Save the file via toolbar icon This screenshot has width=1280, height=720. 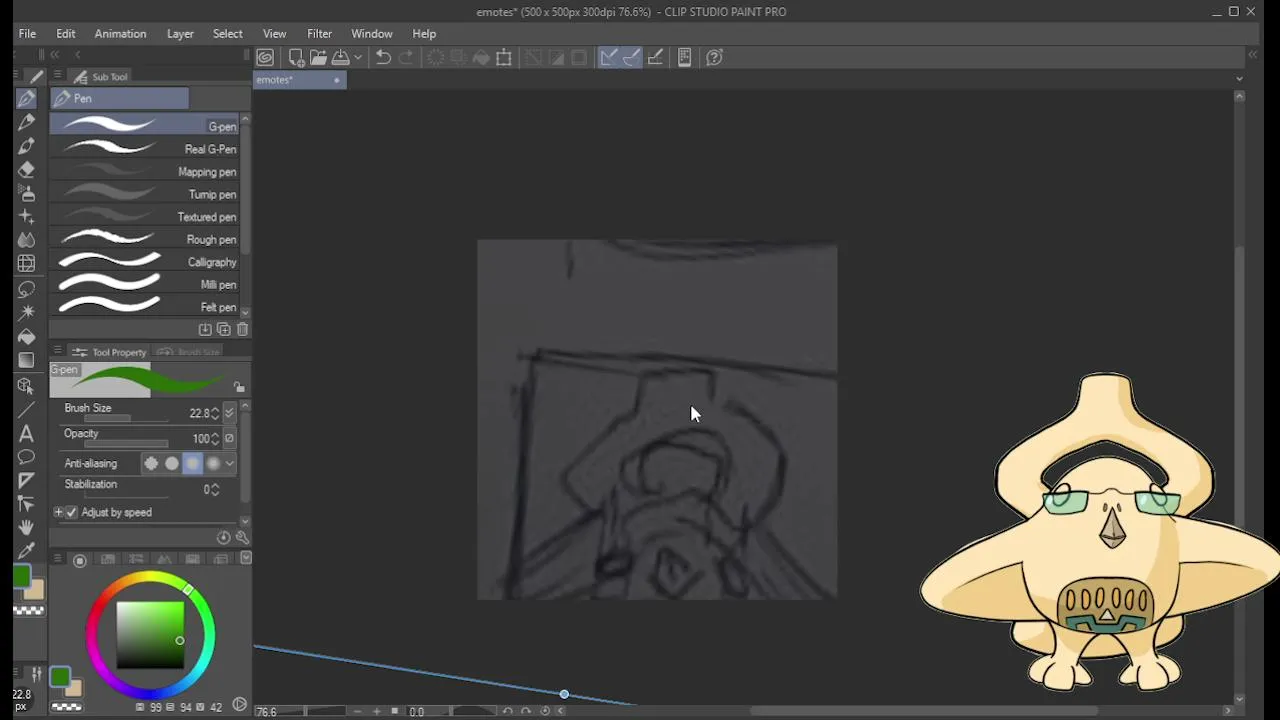coord(341,58)
